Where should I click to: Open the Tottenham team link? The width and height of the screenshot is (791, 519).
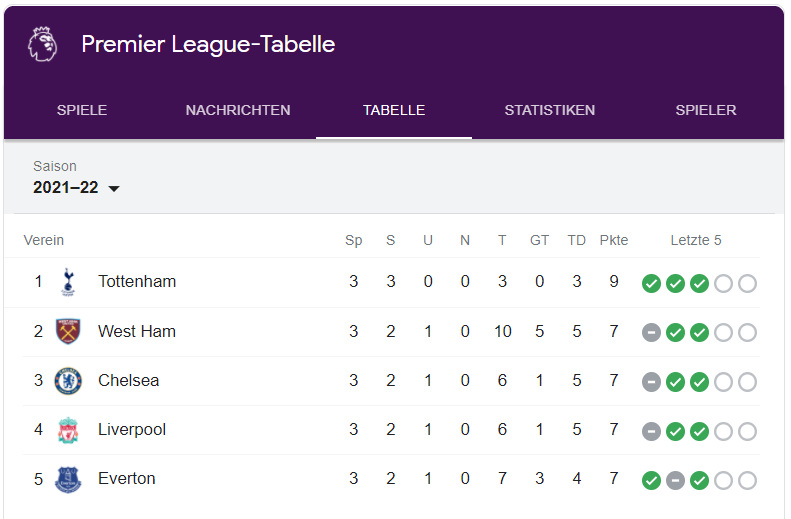[137, 282]
